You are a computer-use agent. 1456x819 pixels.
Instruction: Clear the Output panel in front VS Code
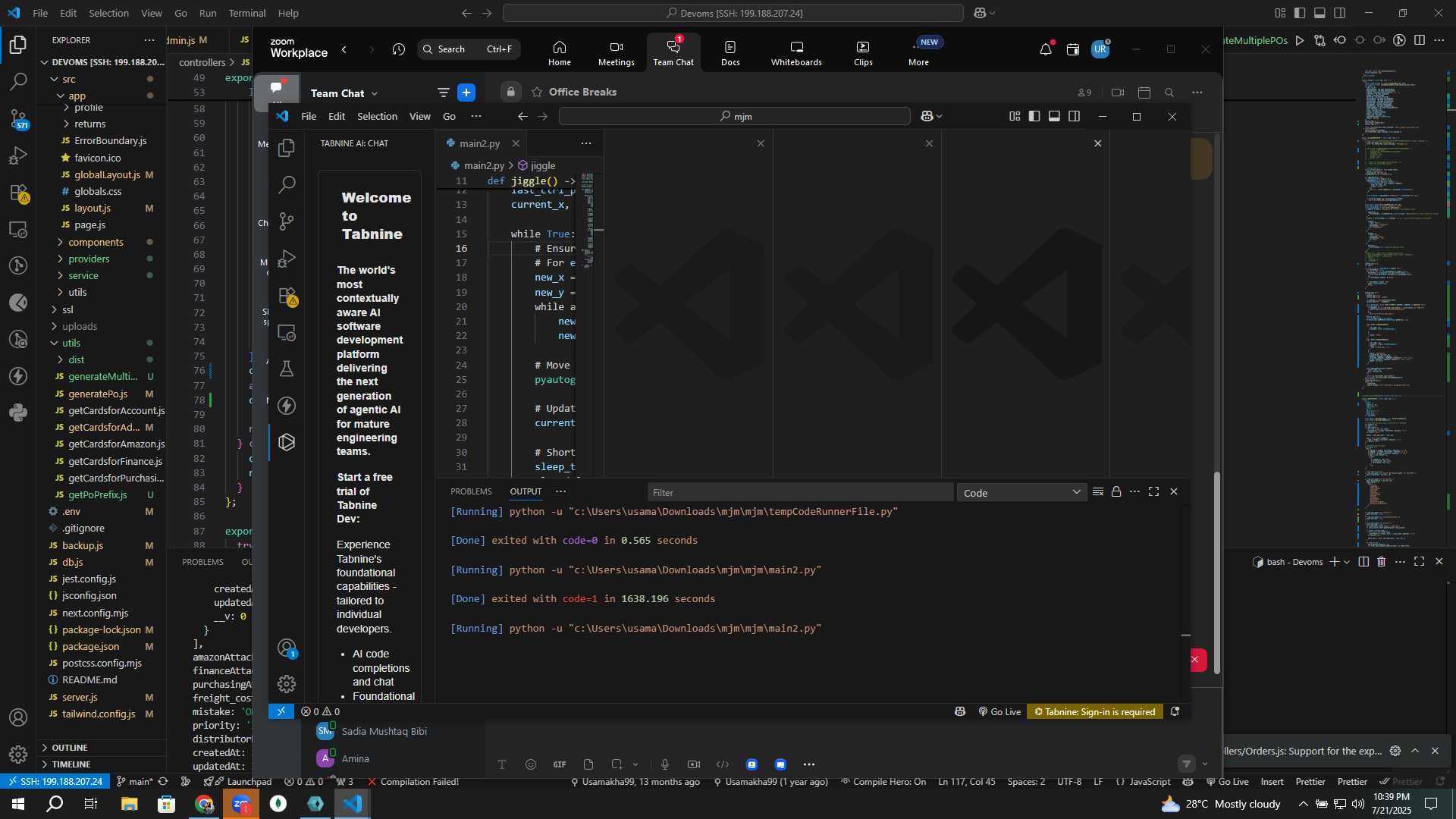click(x=1097, y=492)
